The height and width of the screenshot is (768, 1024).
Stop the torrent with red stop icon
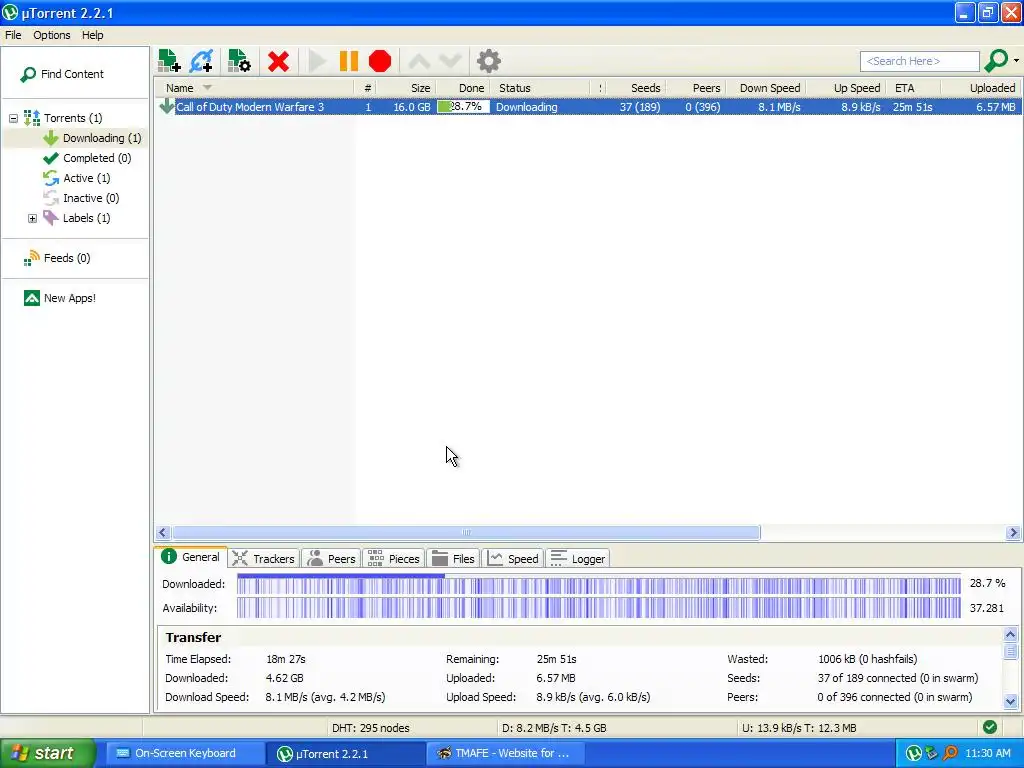pyautogui.click(x=380, y=61)
